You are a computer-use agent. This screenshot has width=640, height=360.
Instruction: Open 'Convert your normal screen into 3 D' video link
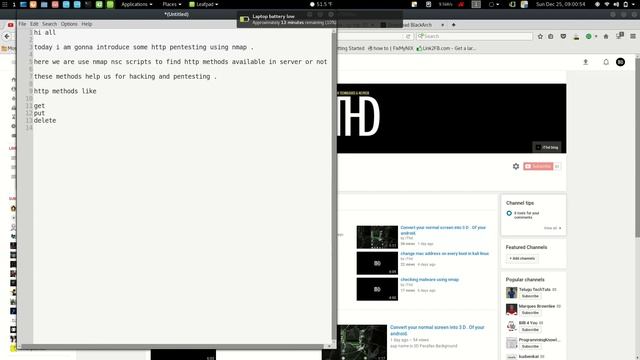443,230
